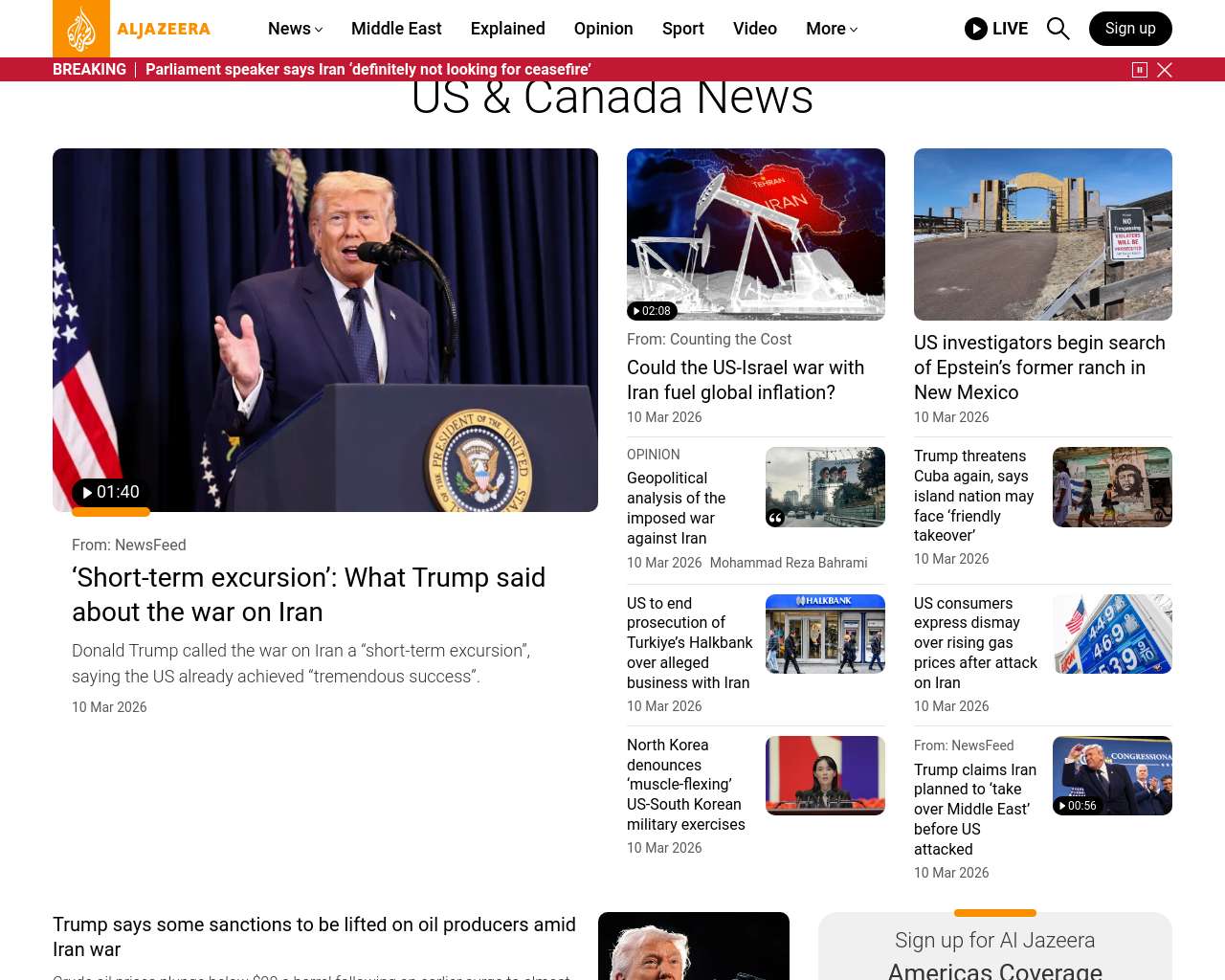The width and height of the screenshot is (1225, 980).
Task: Open the Tehran billboard opinion thumbnail
Action: tap(825, 487)
